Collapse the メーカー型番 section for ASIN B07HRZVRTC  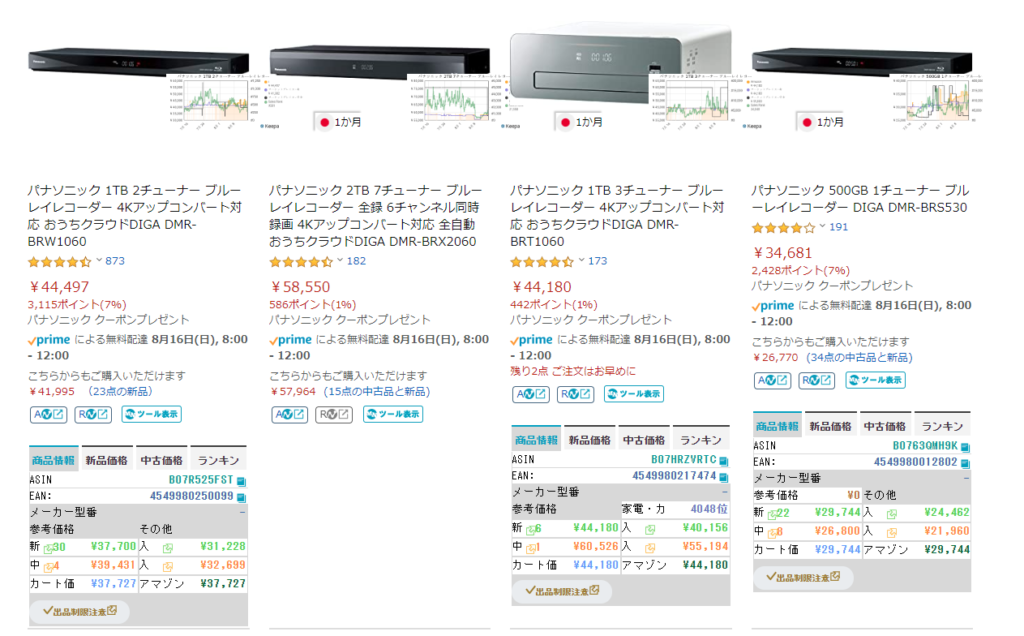coord(723,492)
